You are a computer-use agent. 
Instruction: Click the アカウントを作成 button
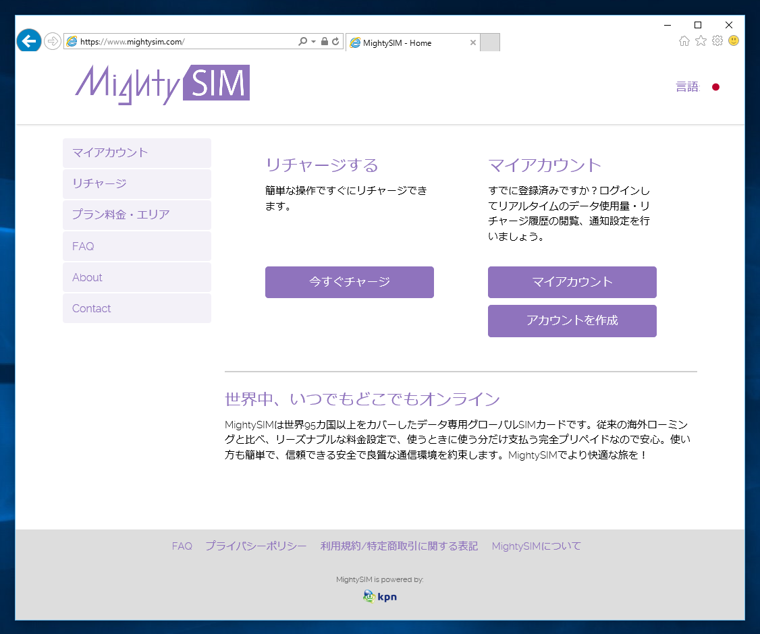pos(572,321)
